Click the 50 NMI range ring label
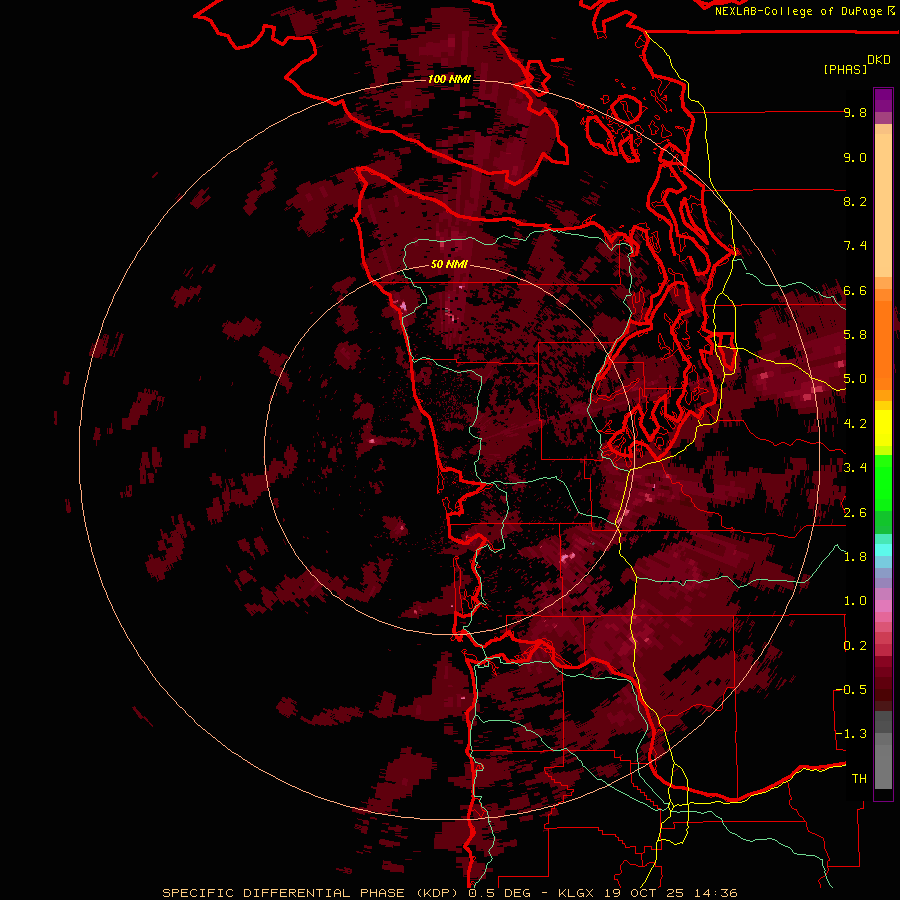This screenshot has height=900, width=900. 449,264
